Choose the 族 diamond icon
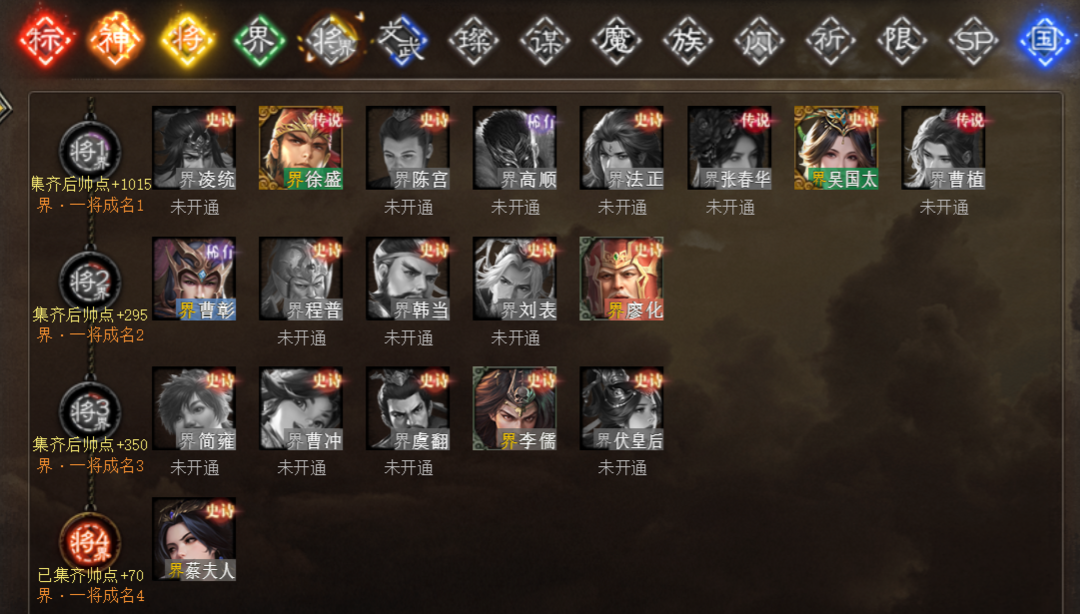1080x614 pixels. [x=688, y=40]
